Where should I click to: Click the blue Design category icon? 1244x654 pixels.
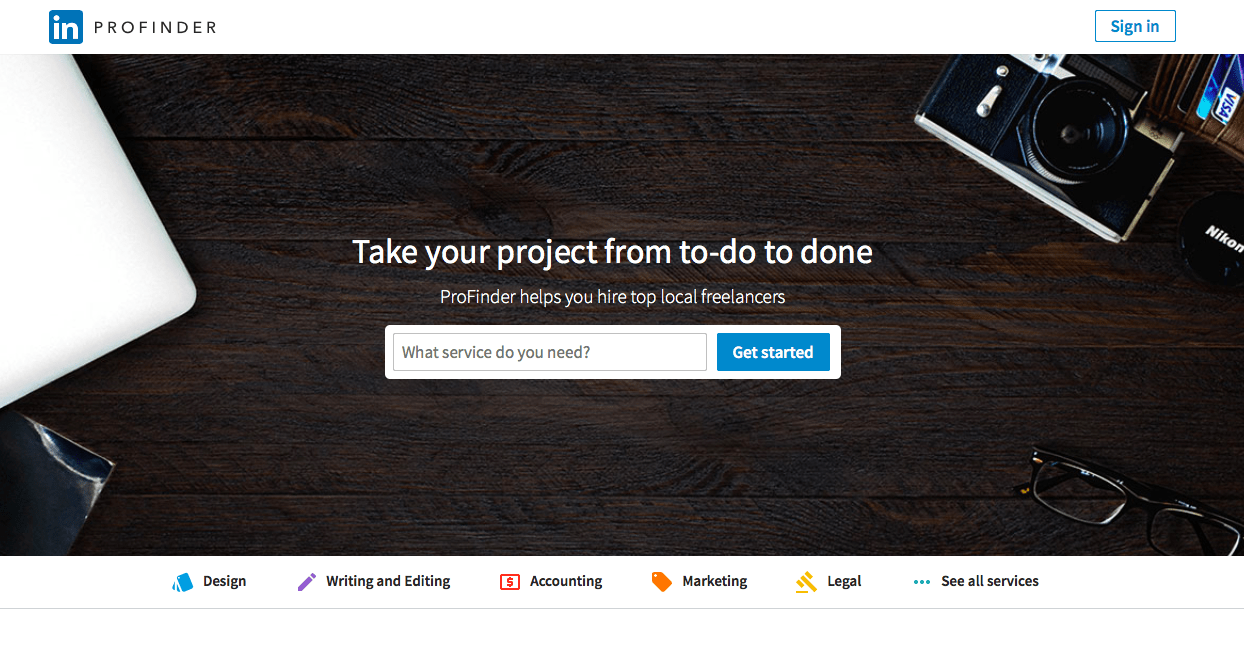click(x=181, y=582)
